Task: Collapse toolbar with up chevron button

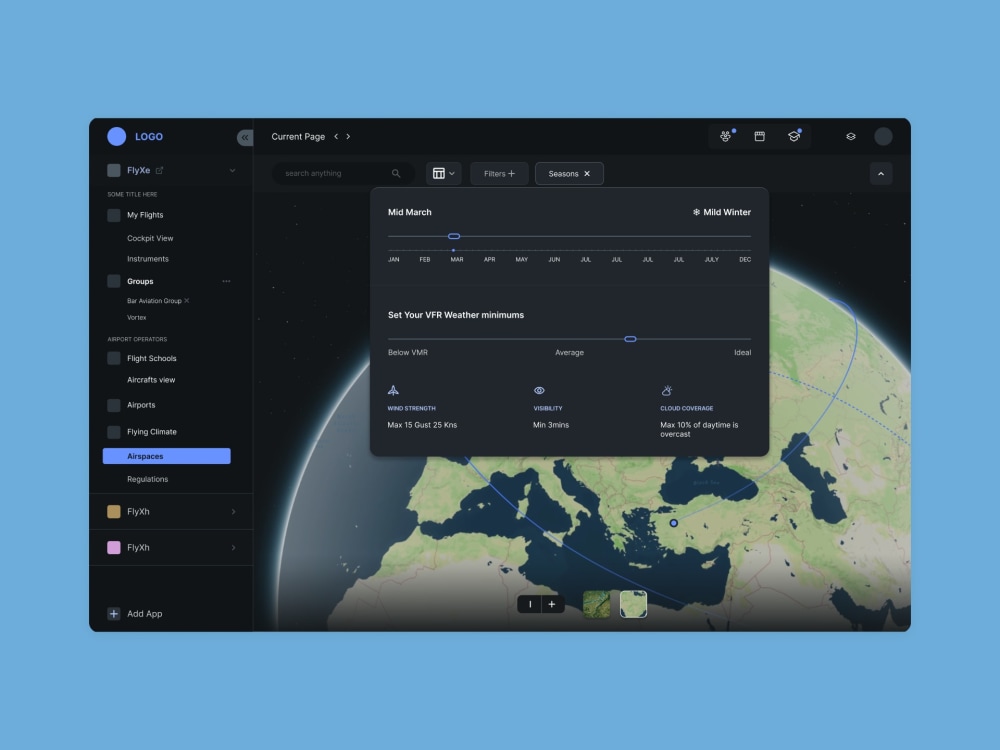Action: [881, 173]
